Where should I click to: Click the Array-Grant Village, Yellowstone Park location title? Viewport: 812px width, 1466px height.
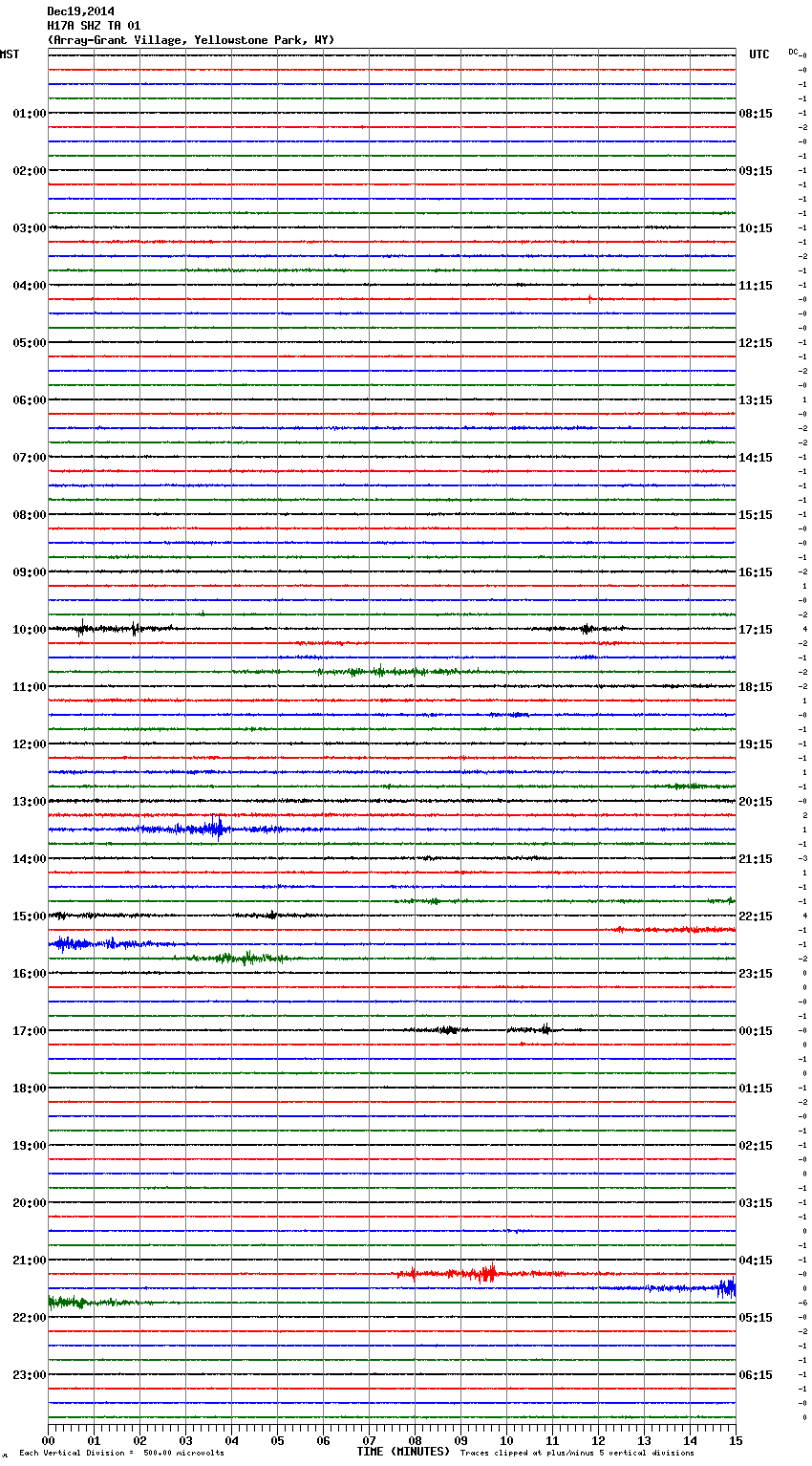191,40
